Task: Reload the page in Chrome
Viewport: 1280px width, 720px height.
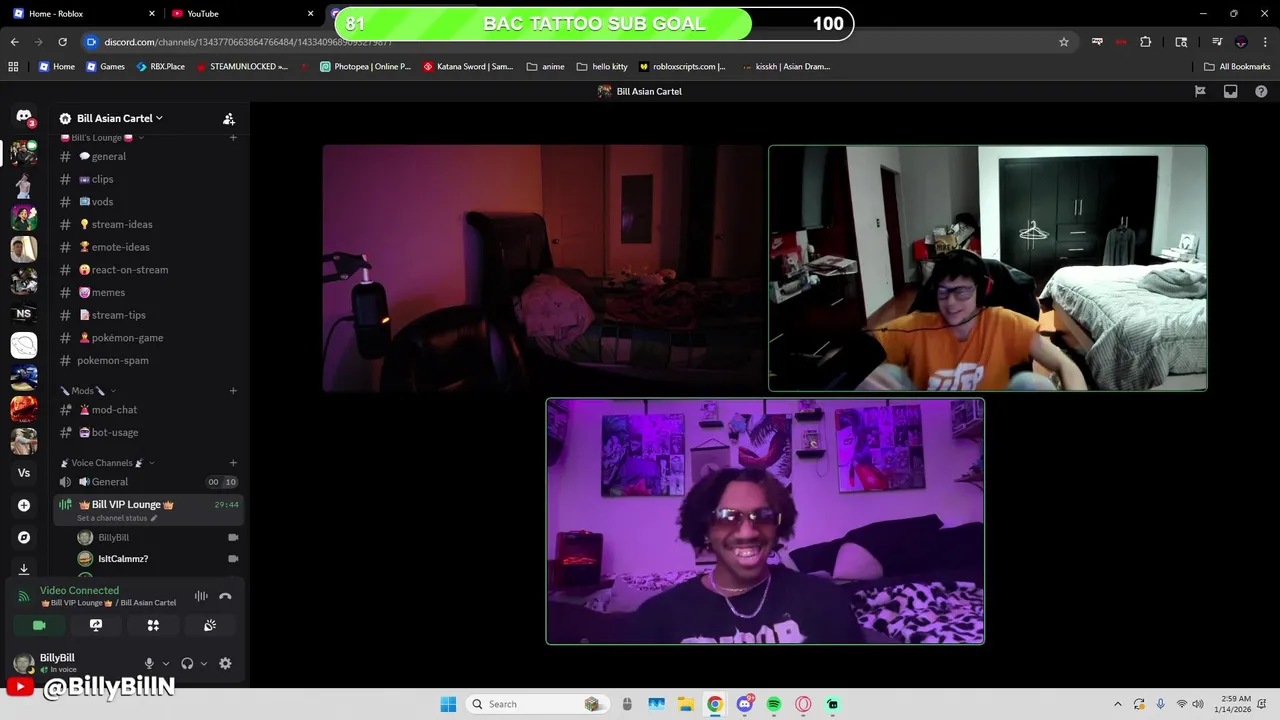Action: (63, 42)
